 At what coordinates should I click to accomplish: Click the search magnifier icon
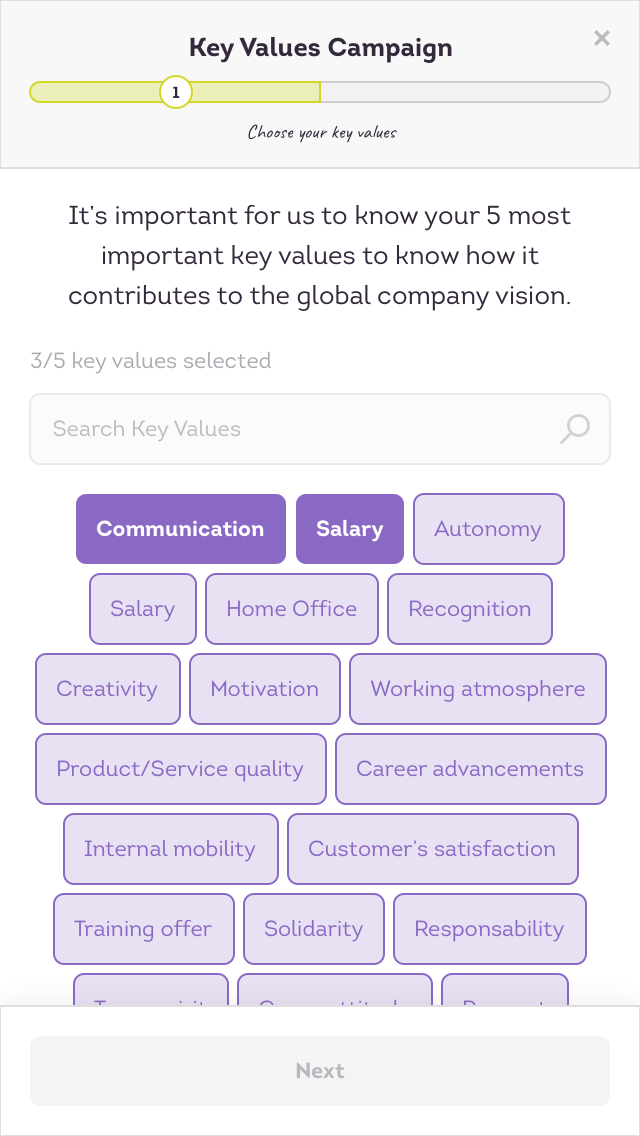[x=574, y=429]
